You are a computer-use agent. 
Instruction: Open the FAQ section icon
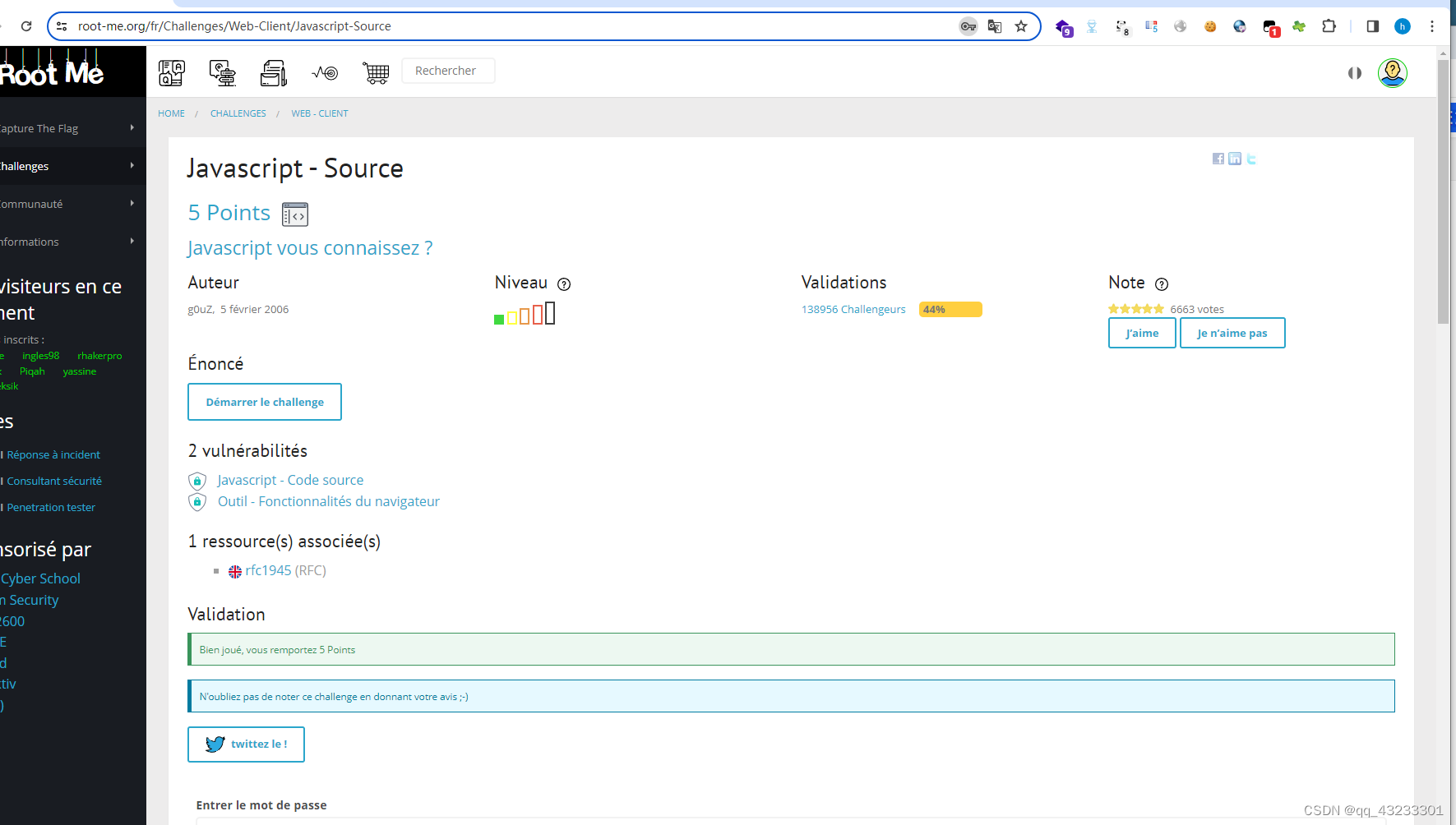(x=171, y=72)
